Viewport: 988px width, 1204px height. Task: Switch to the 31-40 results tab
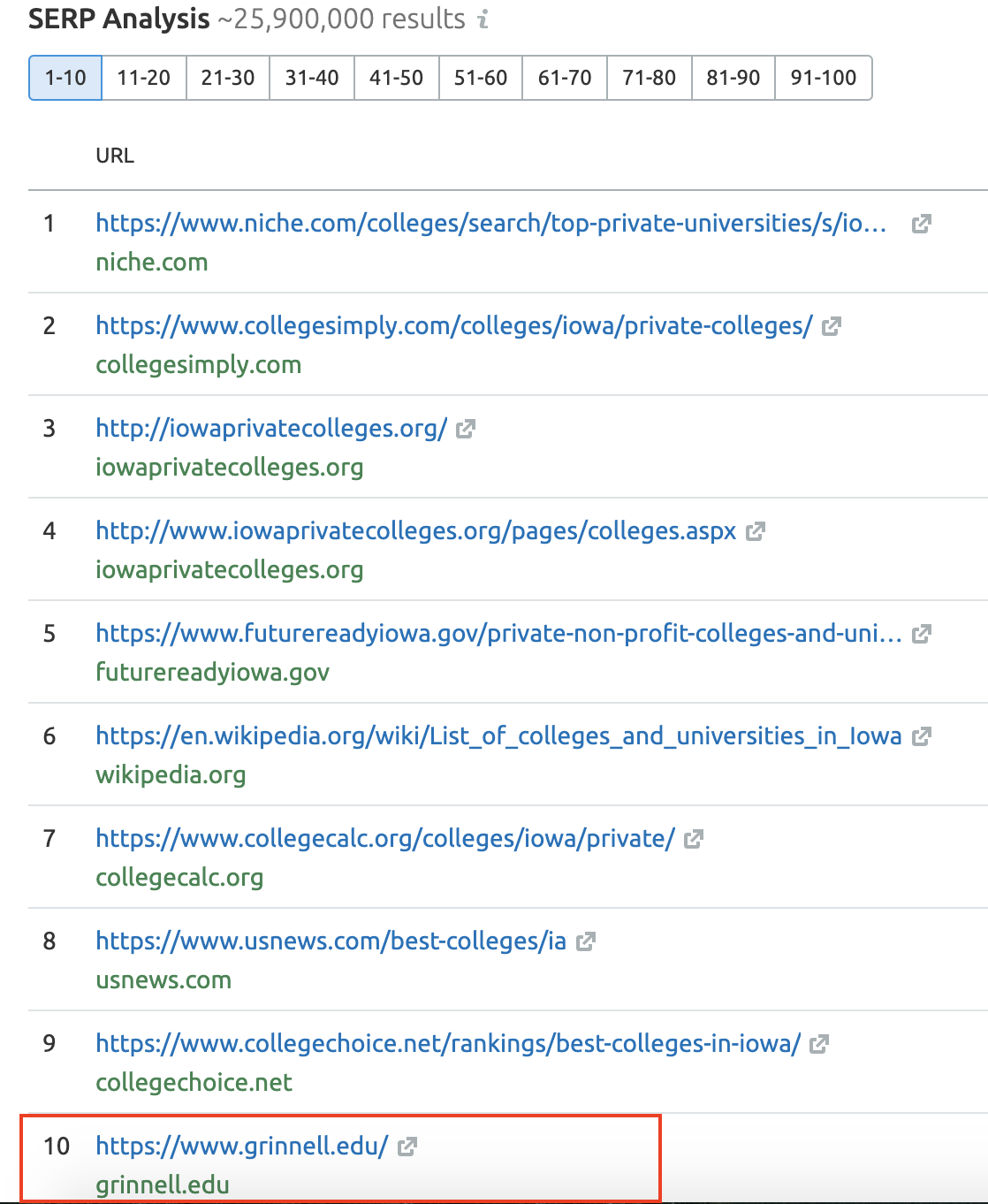(x=312, y=78)
